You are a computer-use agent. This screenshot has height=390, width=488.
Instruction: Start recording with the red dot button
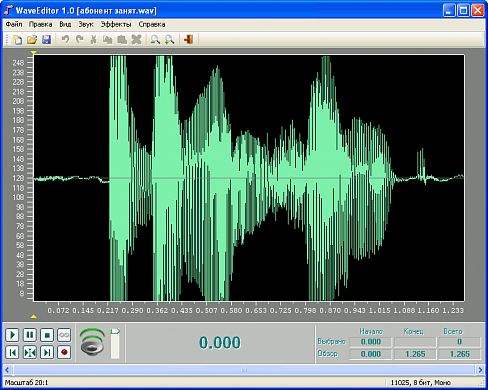[x=64, y=352]
